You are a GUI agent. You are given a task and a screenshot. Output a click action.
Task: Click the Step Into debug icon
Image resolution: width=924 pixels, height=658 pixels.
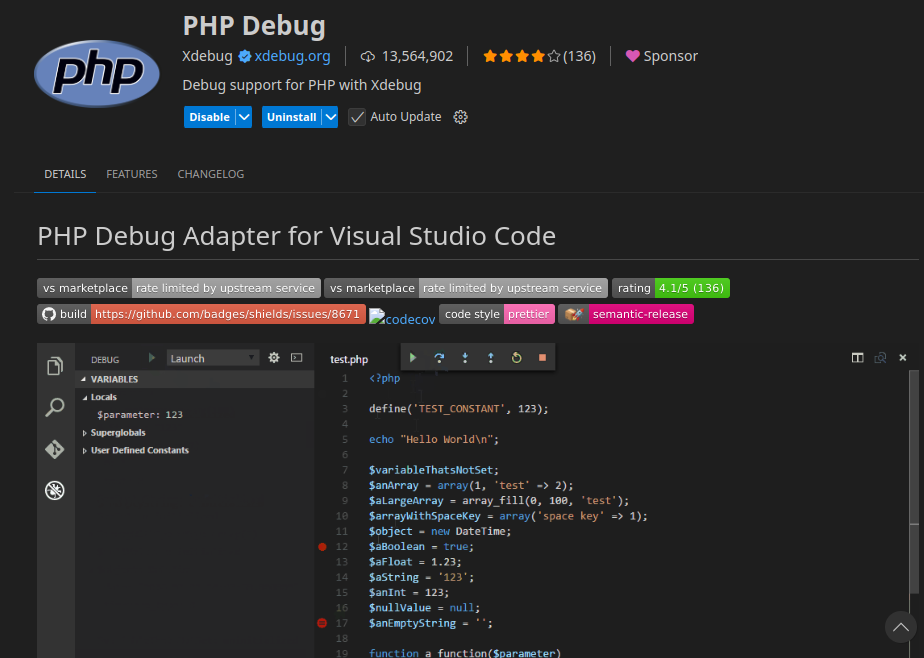tap(465, 358)
